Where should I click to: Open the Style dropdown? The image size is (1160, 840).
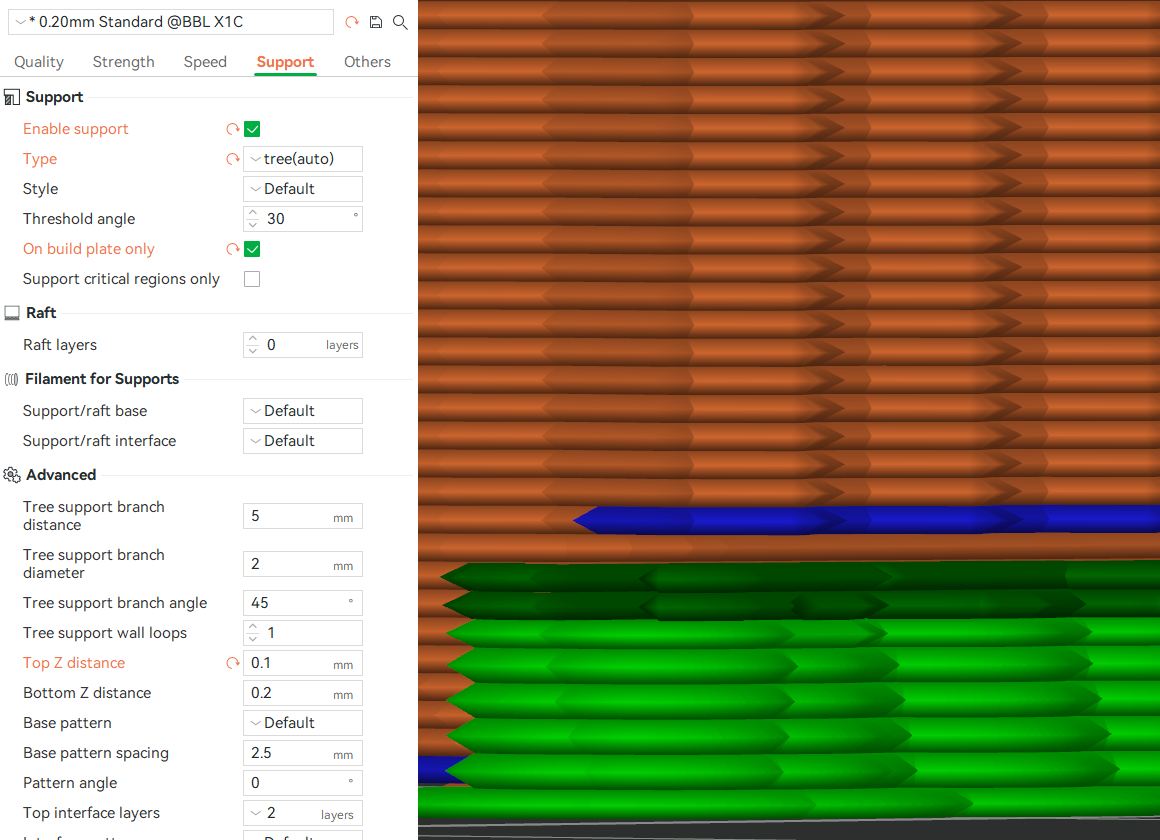[x=302, y=188]
